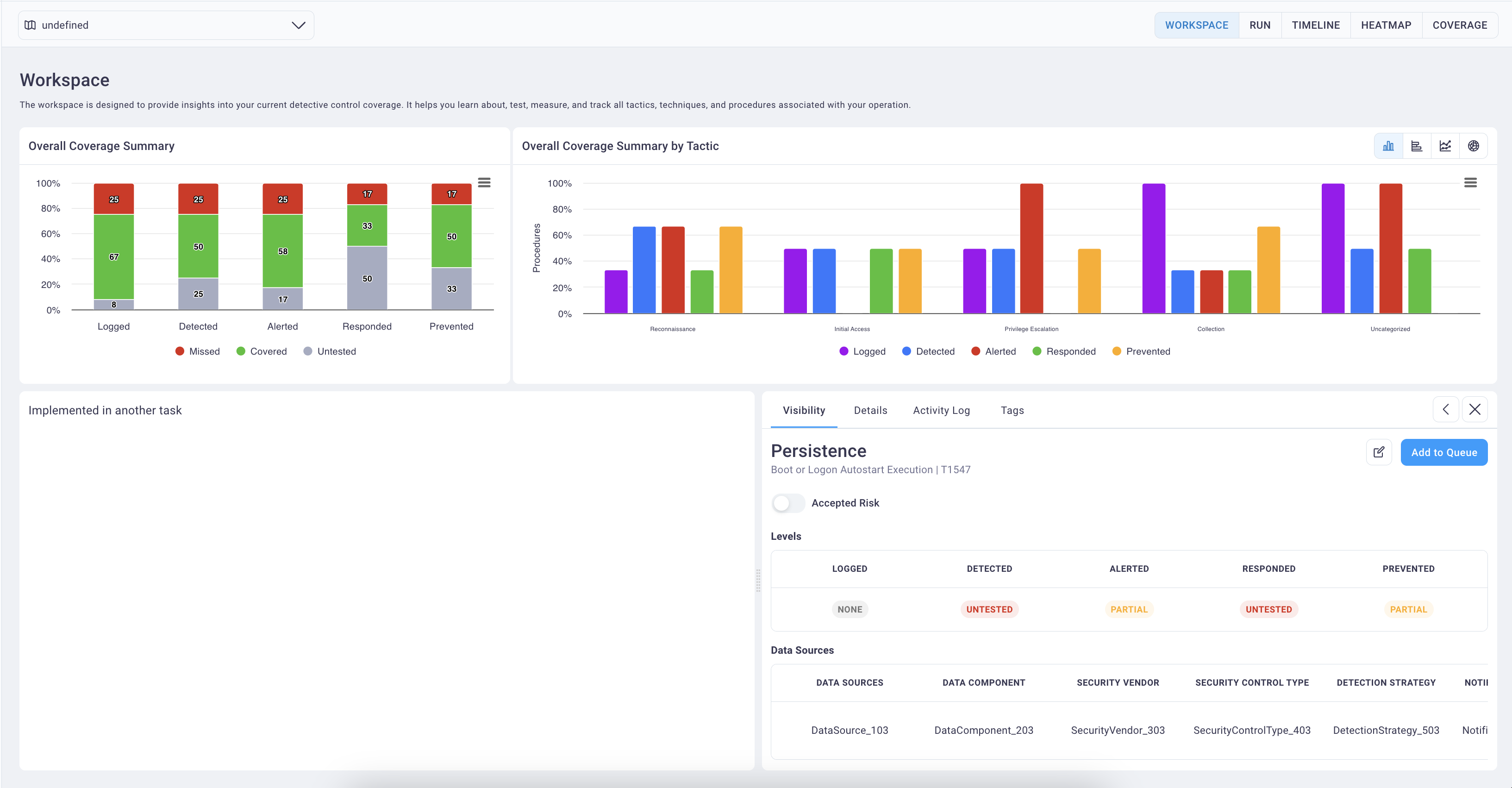Click the Initial Access axis label
This screenshot has height=788, width=1512.
tap(852, 329)
